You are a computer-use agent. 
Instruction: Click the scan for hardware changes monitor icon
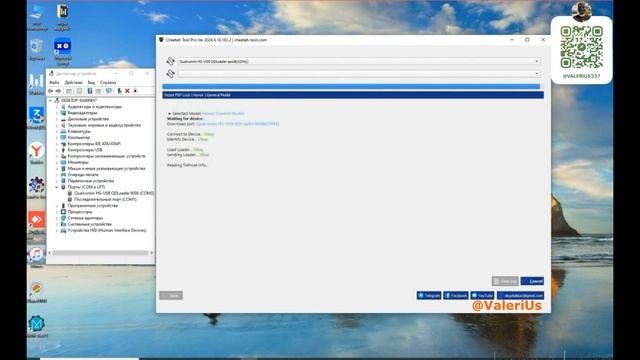pos(109,91)
